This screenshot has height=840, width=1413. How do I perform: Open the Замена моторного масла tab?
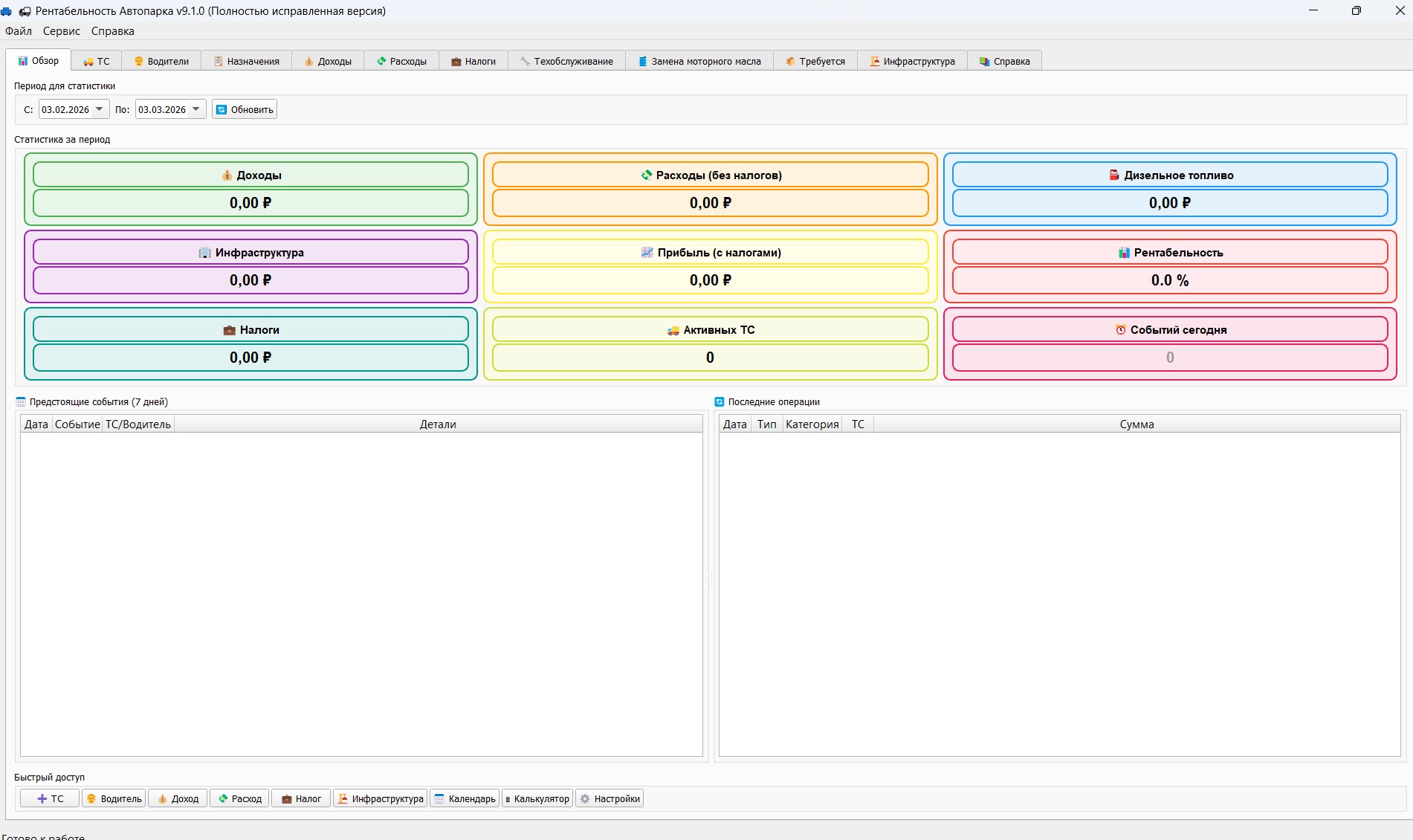coord(699,62)
